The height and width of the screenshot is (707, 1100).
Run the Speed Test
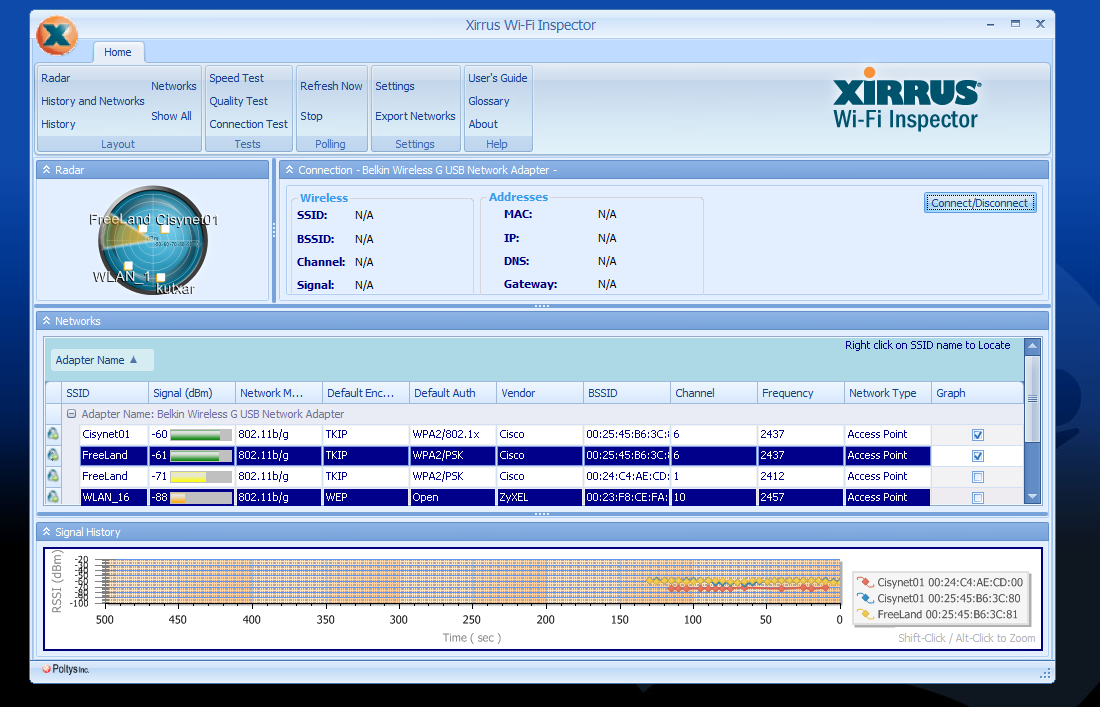click(x=236, y=78)
